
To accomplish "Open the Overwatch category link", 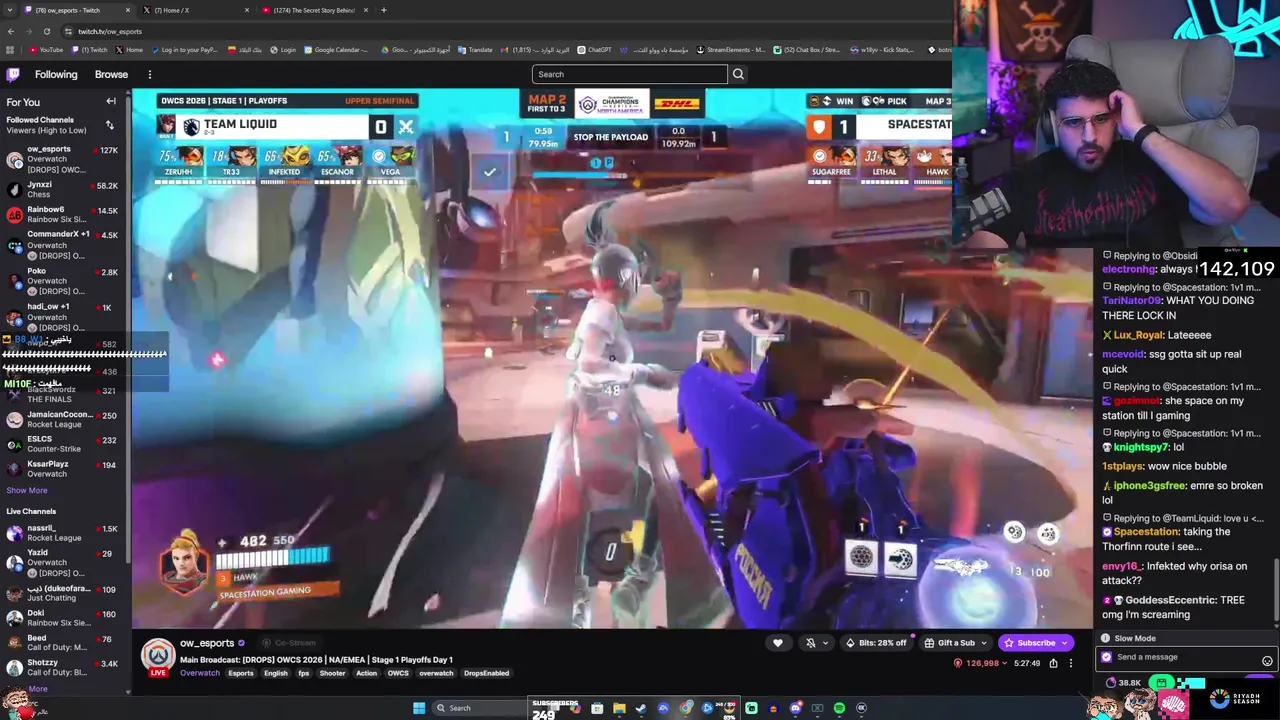I will pos(199,673).
